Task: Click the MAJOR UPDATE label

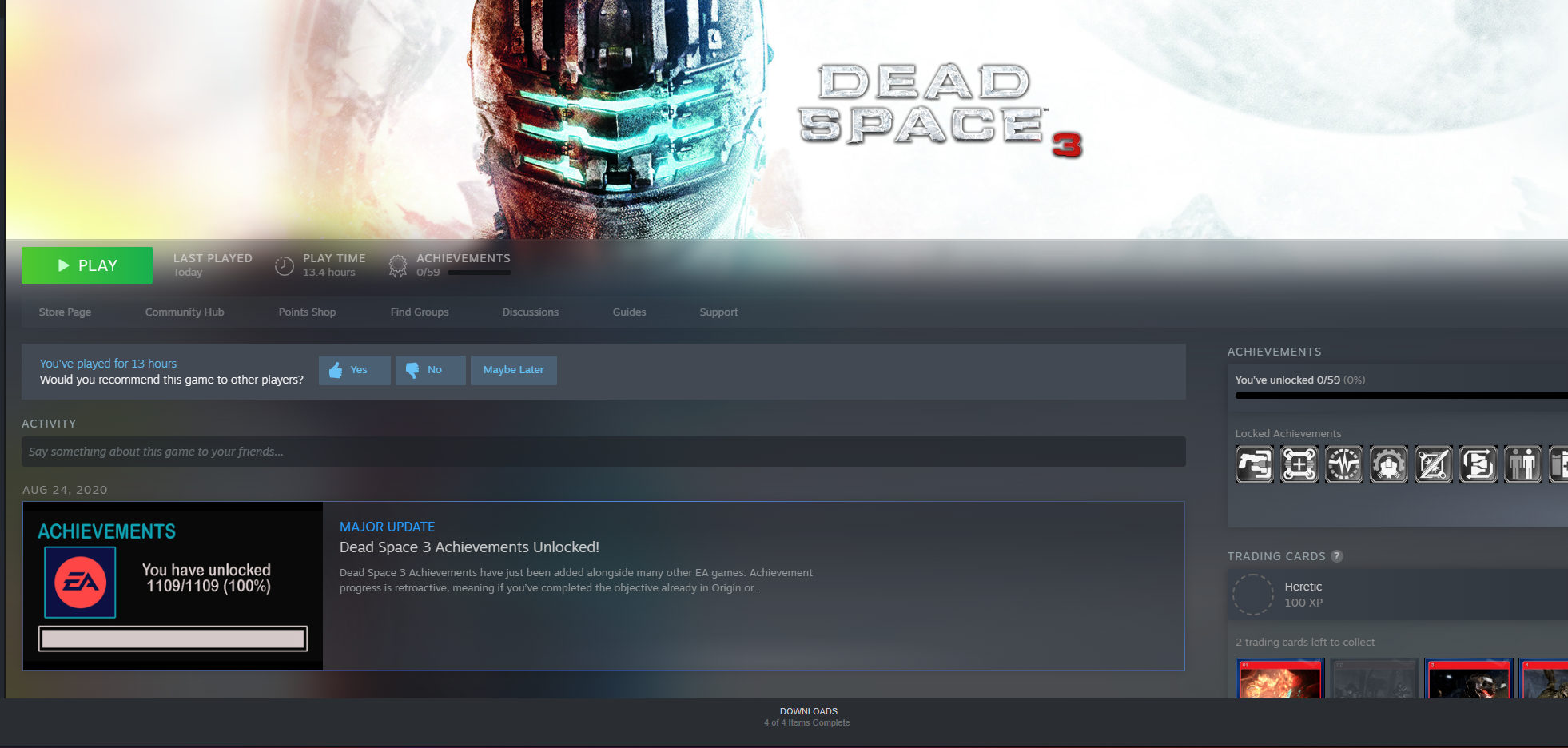Action: coord(387,527)
